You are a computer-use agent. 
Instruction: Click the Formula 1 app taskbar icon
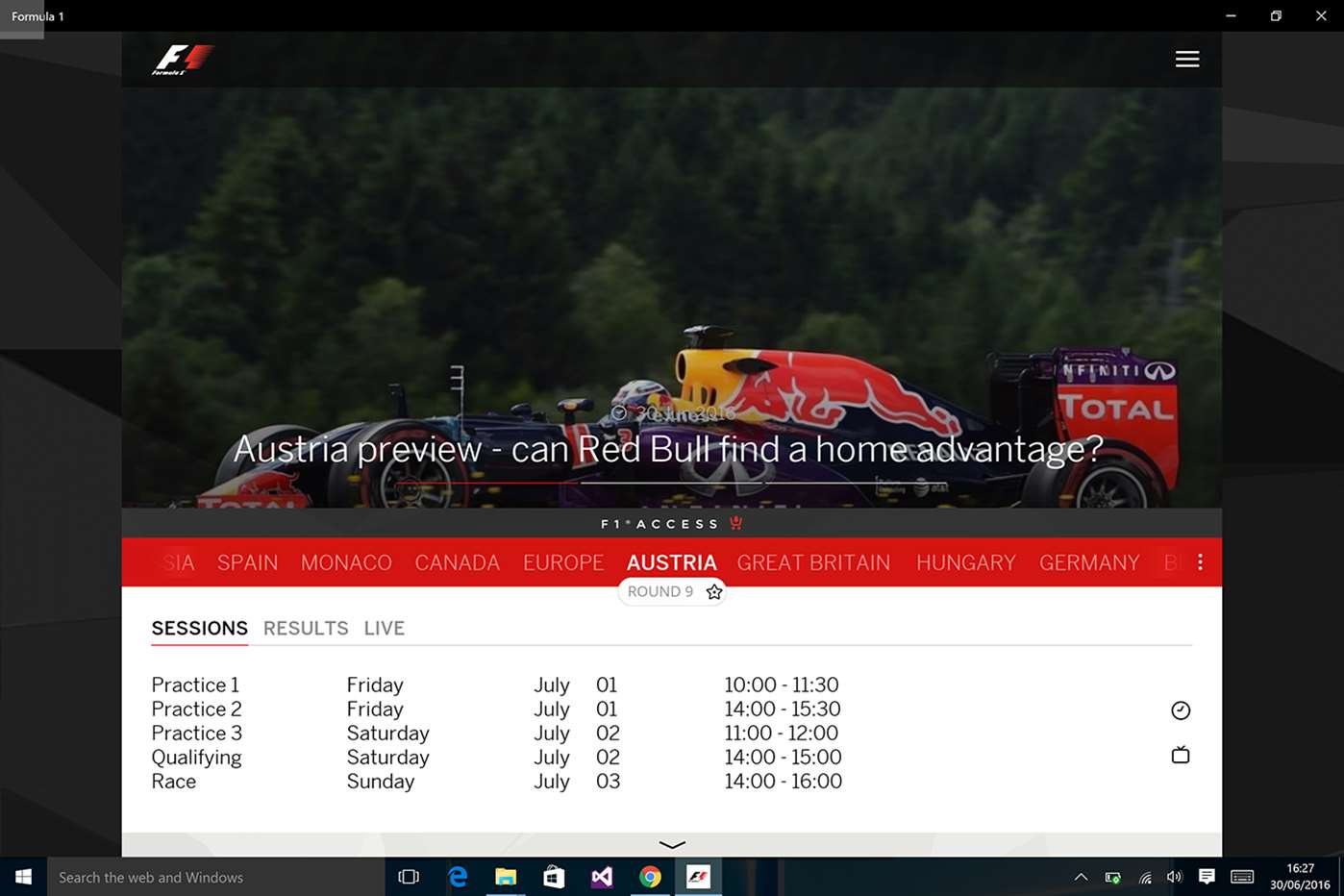pyautogui.click(x=698, y=877)
